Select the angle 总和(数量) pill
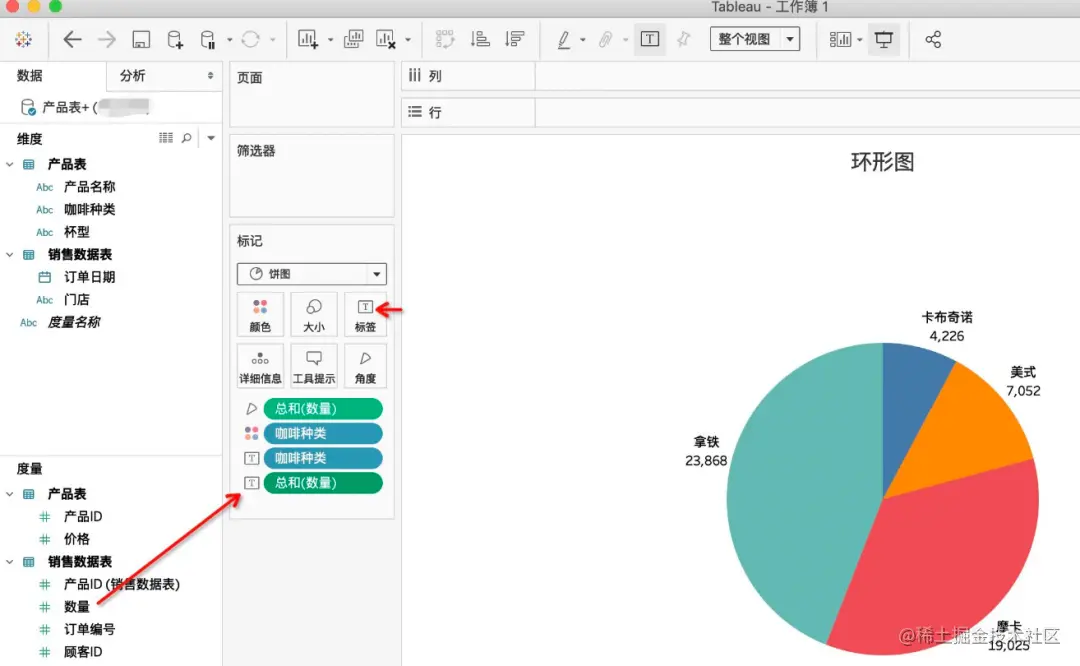The width and height of the screenshot is (1080, 666). [x=323, y=408]
